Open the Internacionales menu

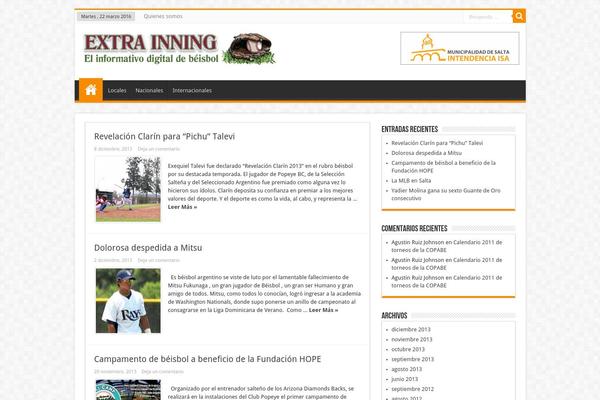[192, 90]
